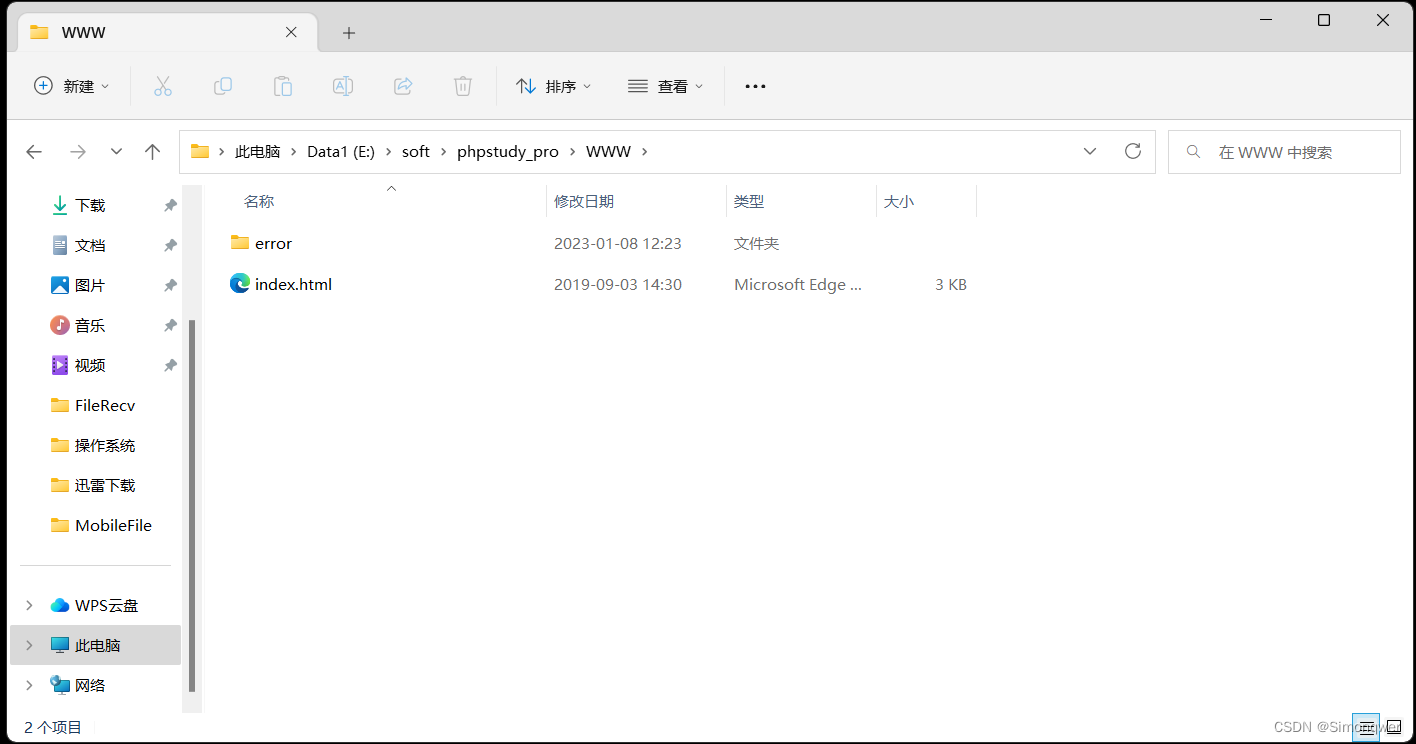
Task: Select 此电脑 in the address breadcrumb
Action: (x=257, y=152)
